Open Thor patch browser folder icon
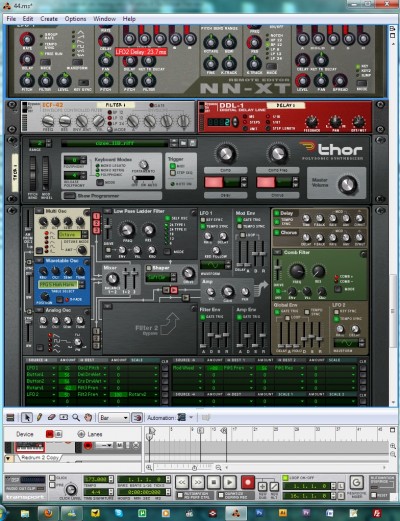Viewport: 400px width, 521px height. click(x=183, y=143)
